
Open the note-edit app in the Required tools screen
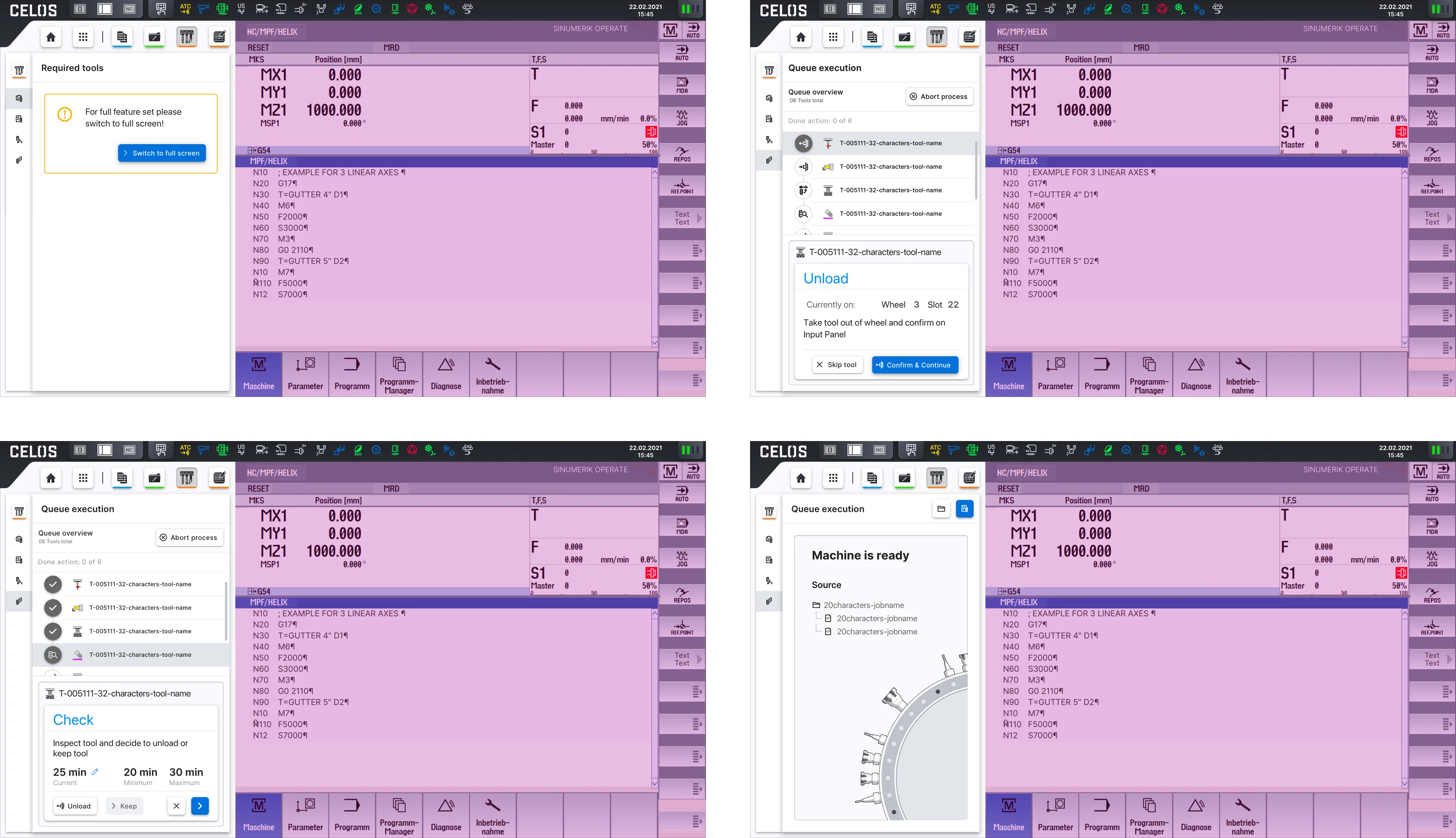(219, 37)
